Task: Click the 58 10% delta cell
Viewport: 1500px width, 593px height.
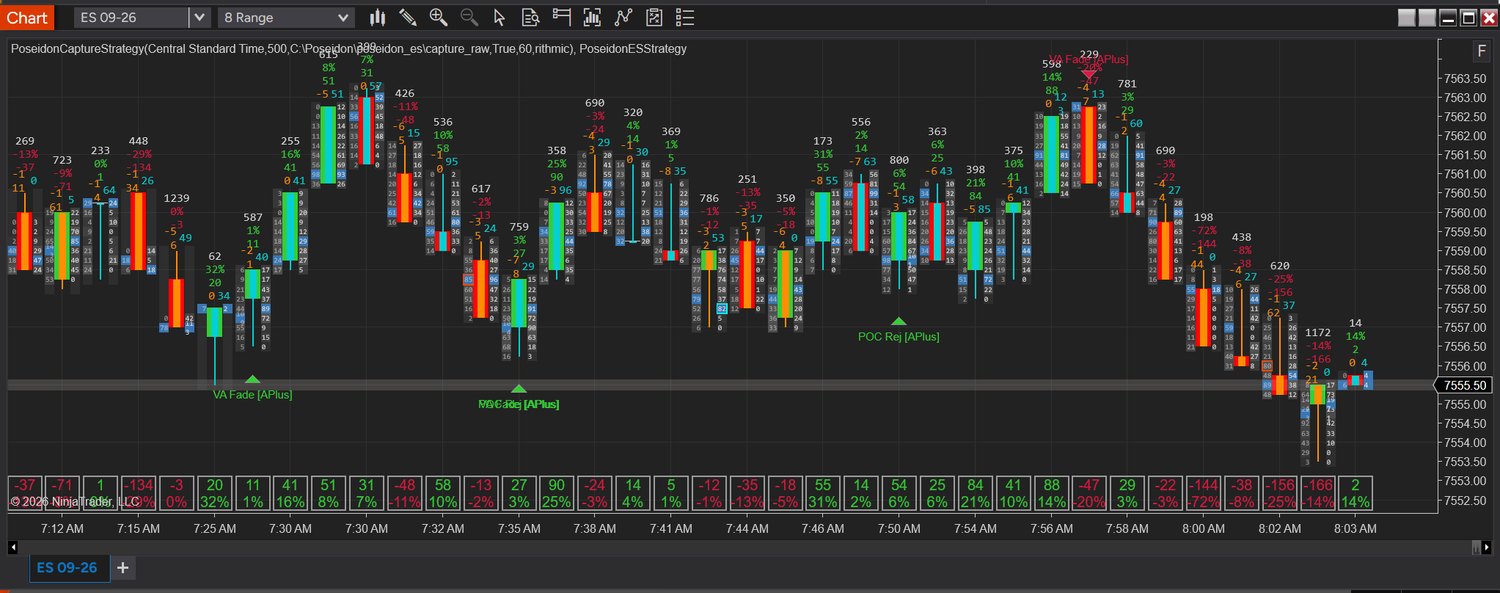Action: (x=442, y=492)
